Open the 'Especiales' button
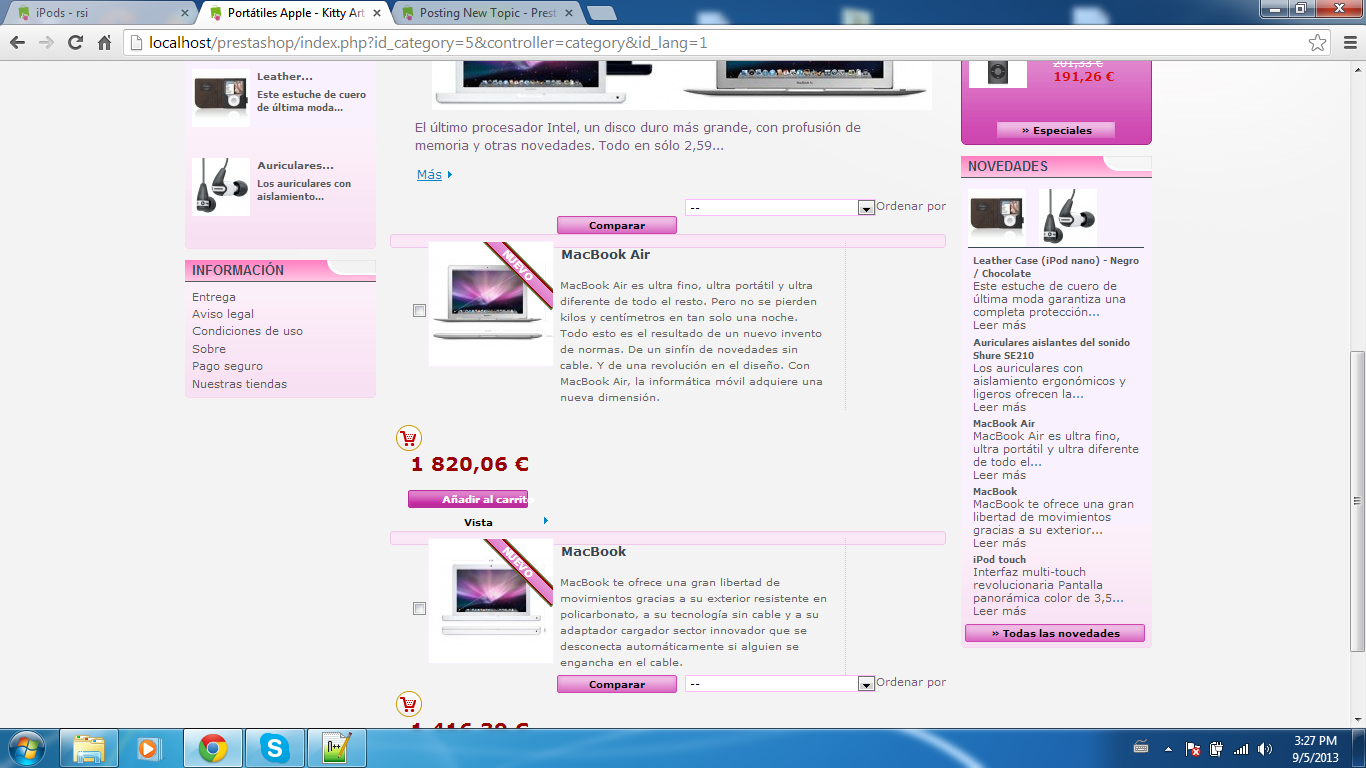Screen dimensions: 1366x768 tap(1056, 130)
